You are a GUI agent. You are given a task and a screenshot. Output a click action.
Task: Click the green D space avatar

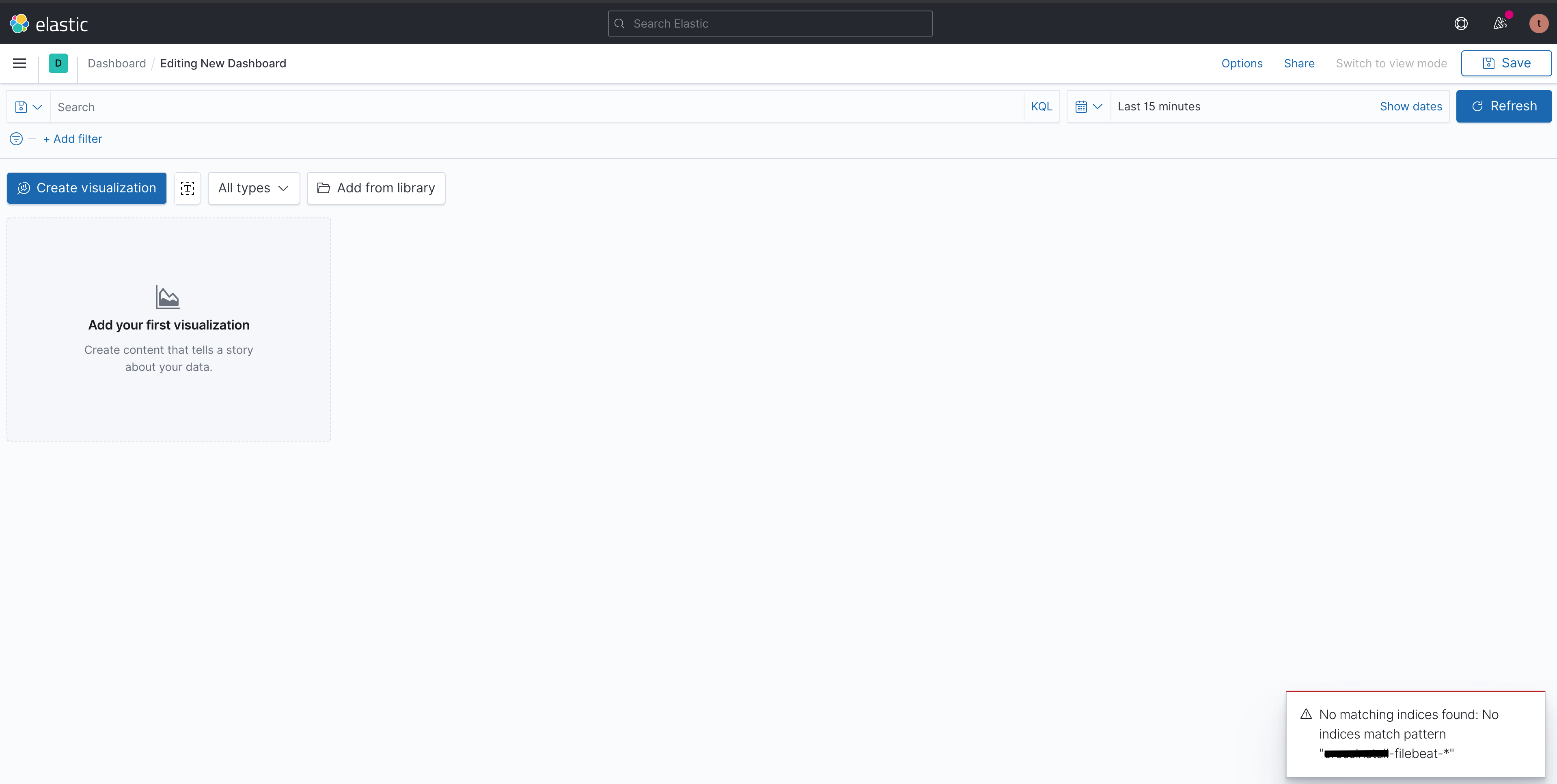58,63
